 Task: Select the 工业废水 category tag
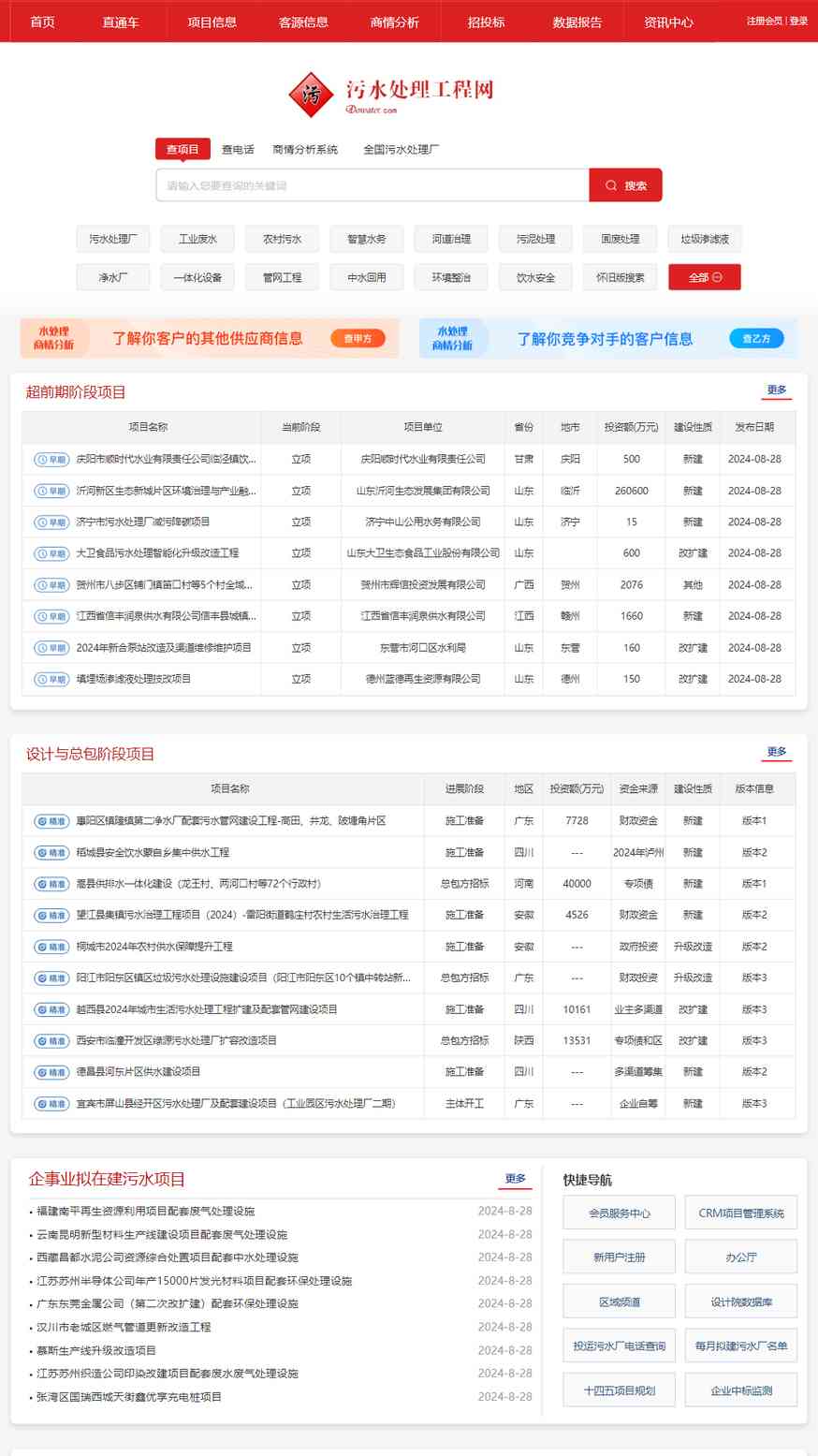[x=197, y=239]
